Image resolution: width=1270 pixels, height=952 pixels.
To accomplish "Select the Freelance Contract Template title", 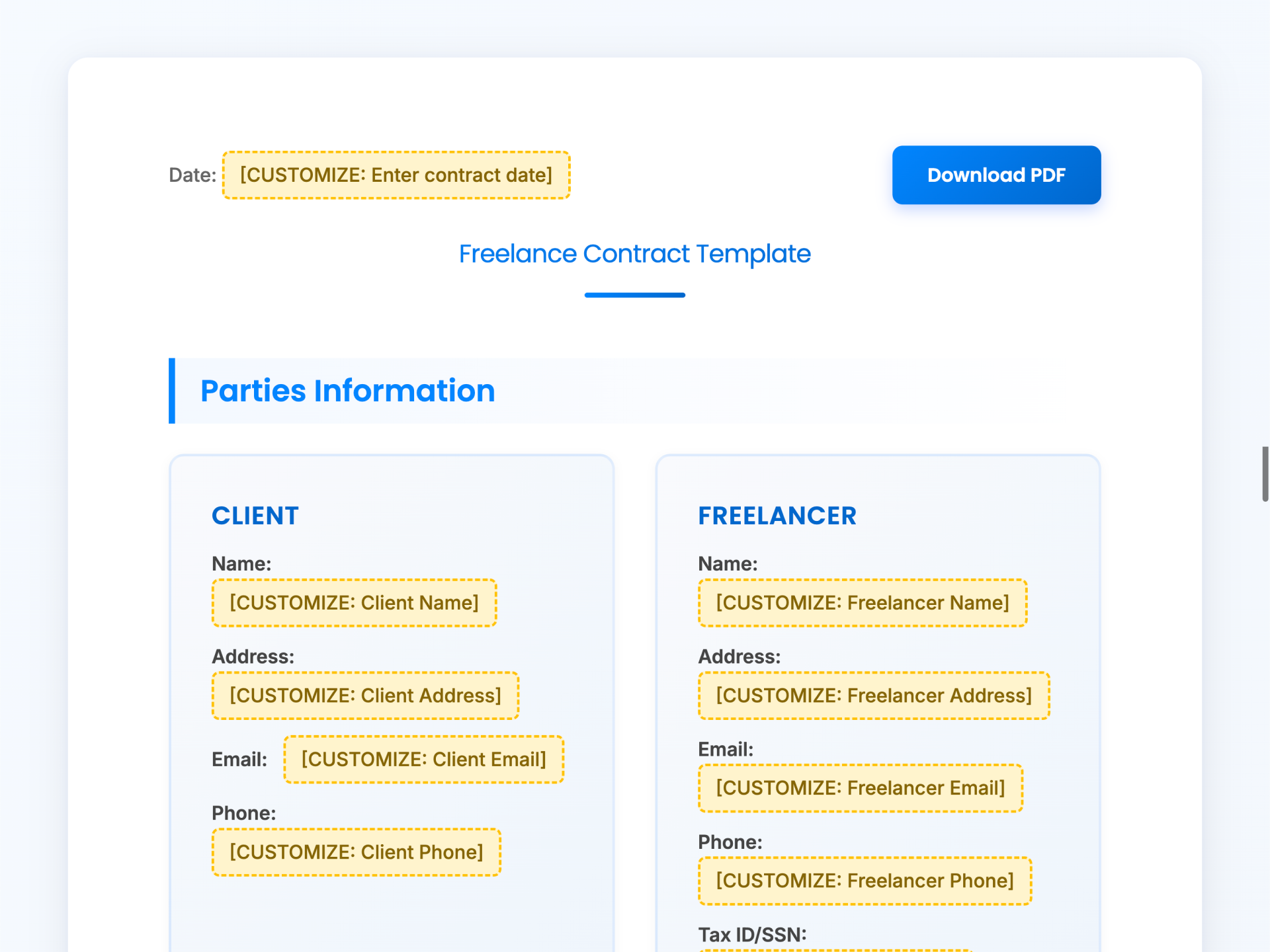I will pyautogui.click(x=634, y=253).
